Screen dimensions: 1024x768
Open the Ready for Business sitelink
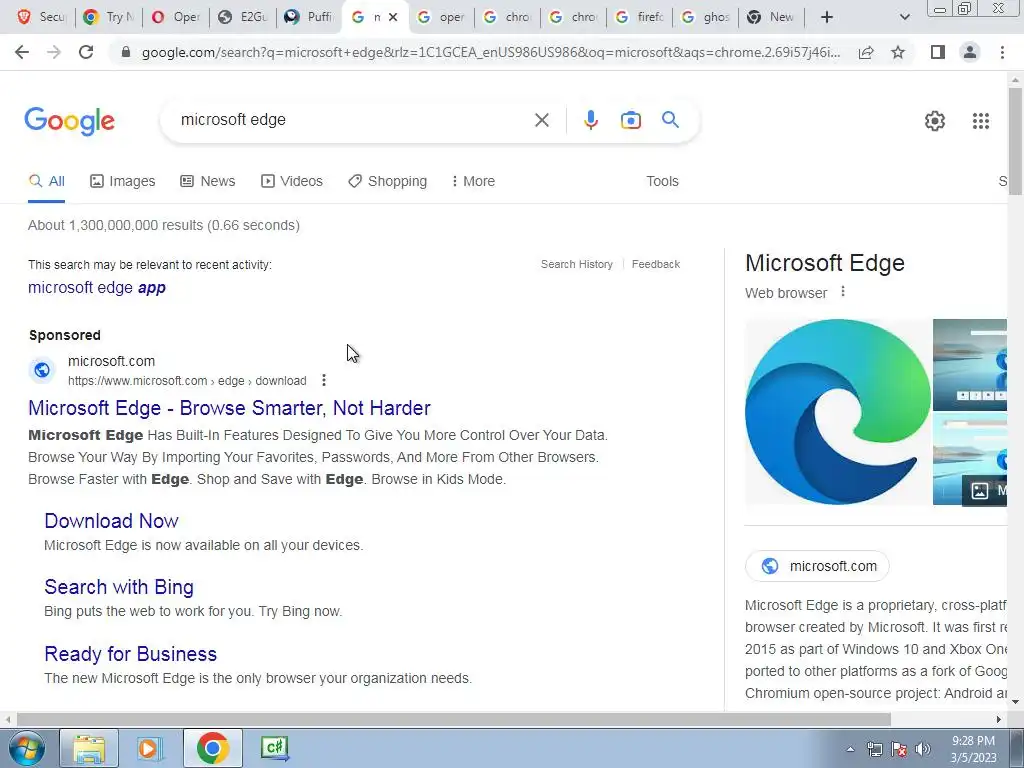click(x=131, y=654)
